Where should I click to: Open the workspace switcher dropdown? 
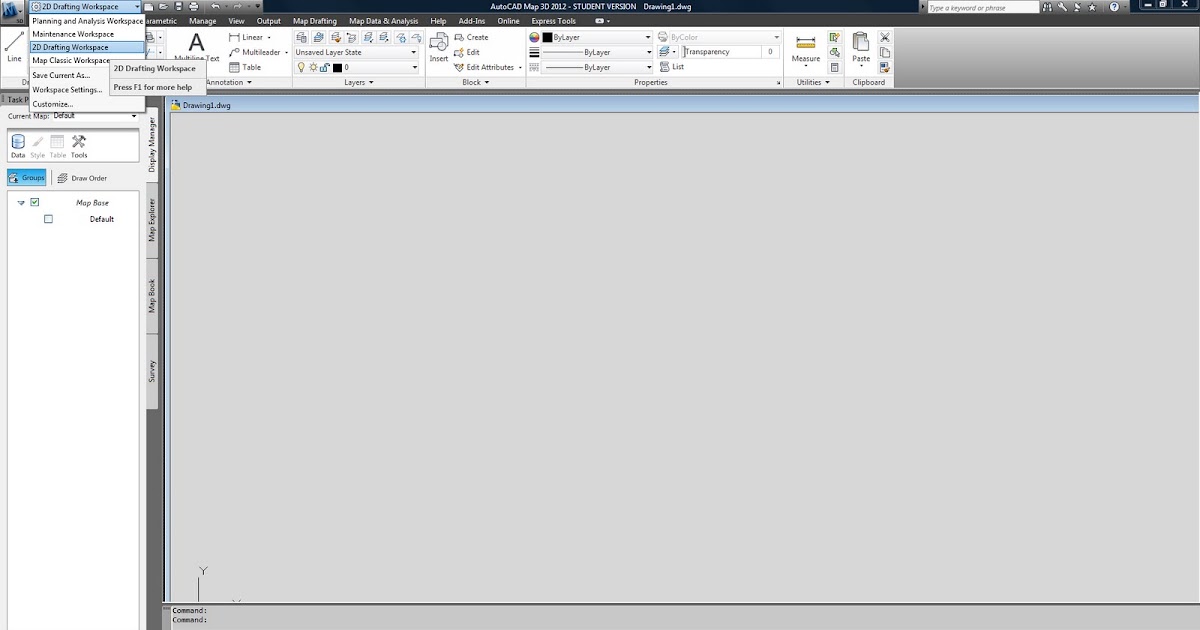(x=84, y=7)
